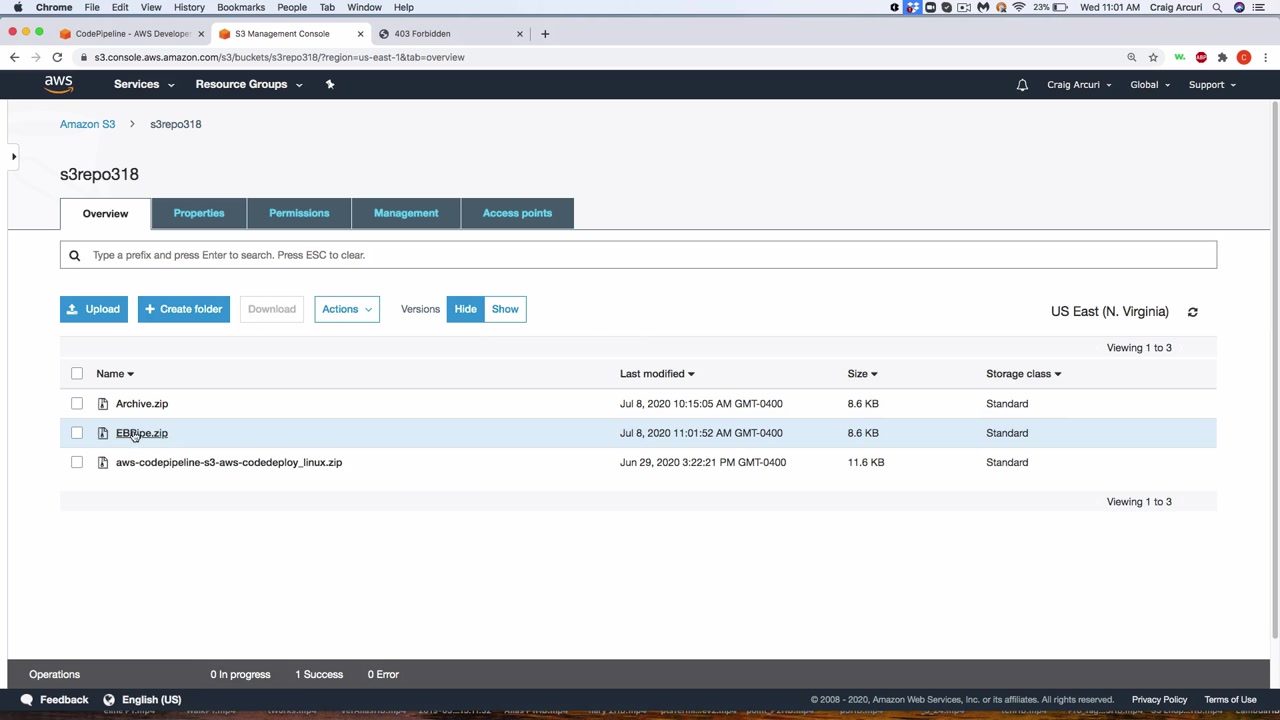Sort objects by Storage class

click(1023, 374)
